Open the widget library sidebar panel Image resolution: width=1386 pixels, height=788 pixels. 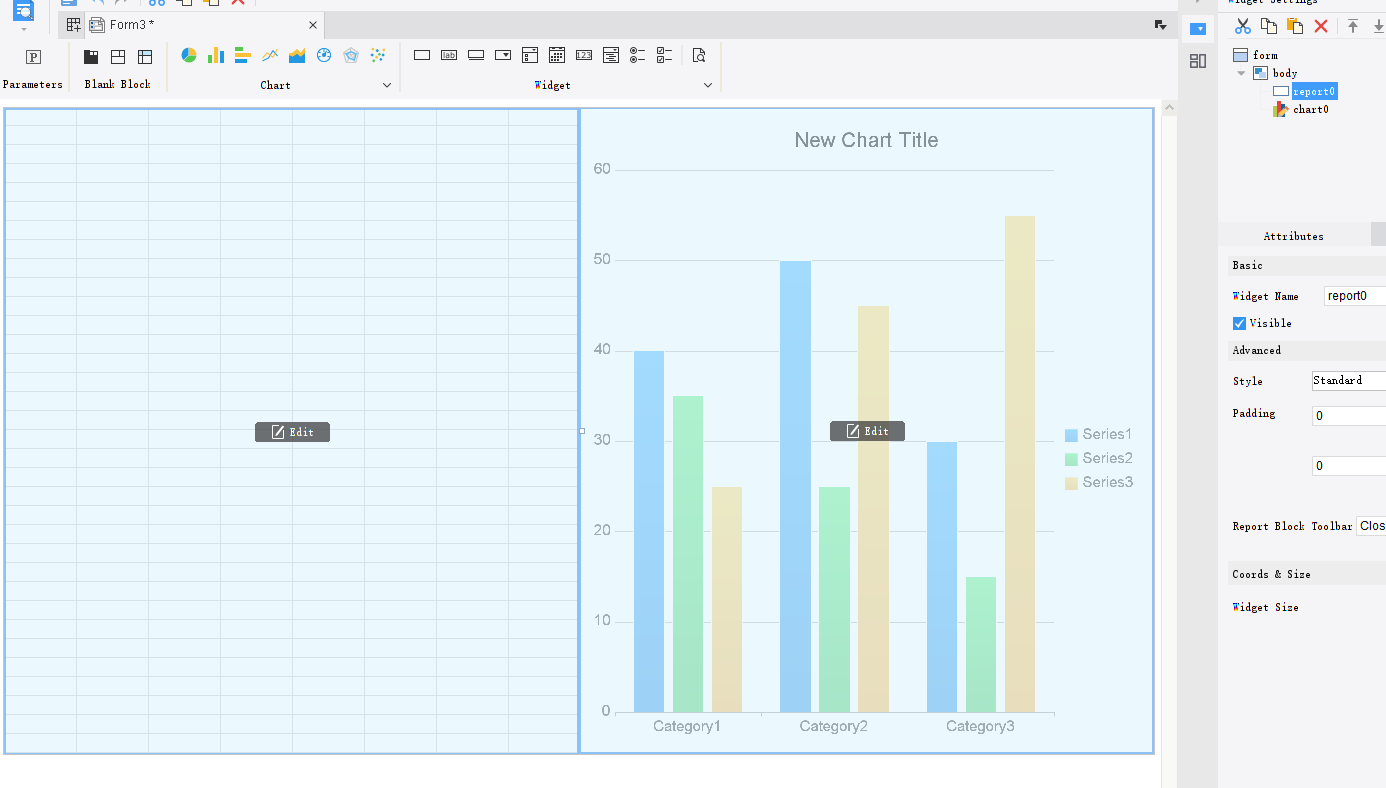point(1198,61)
